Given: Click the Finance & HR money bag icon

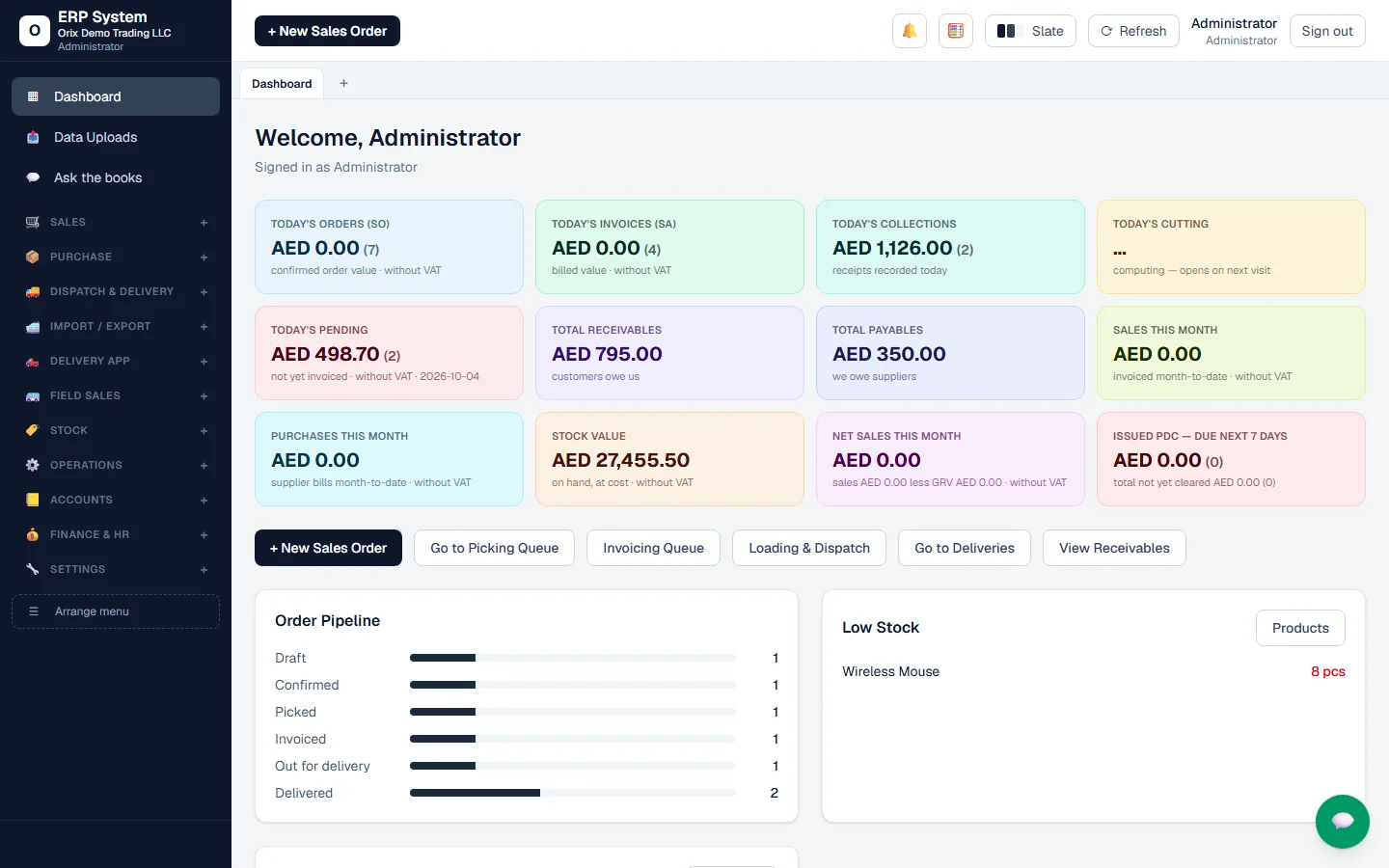Looking at the screenshot, I should (x=33, y=534).
